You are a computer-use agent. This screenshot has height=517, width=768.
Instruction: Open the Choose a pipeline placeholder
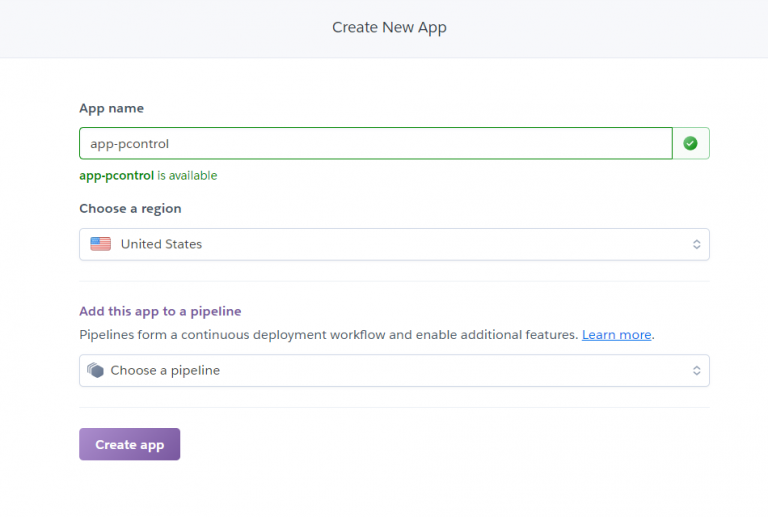coord(165,371)
